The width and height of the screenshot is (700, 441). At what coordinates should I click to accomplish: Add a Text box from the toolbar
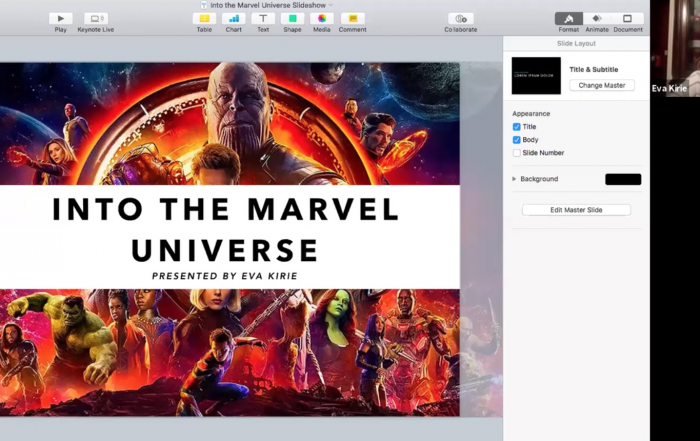[x=263, y=18]
